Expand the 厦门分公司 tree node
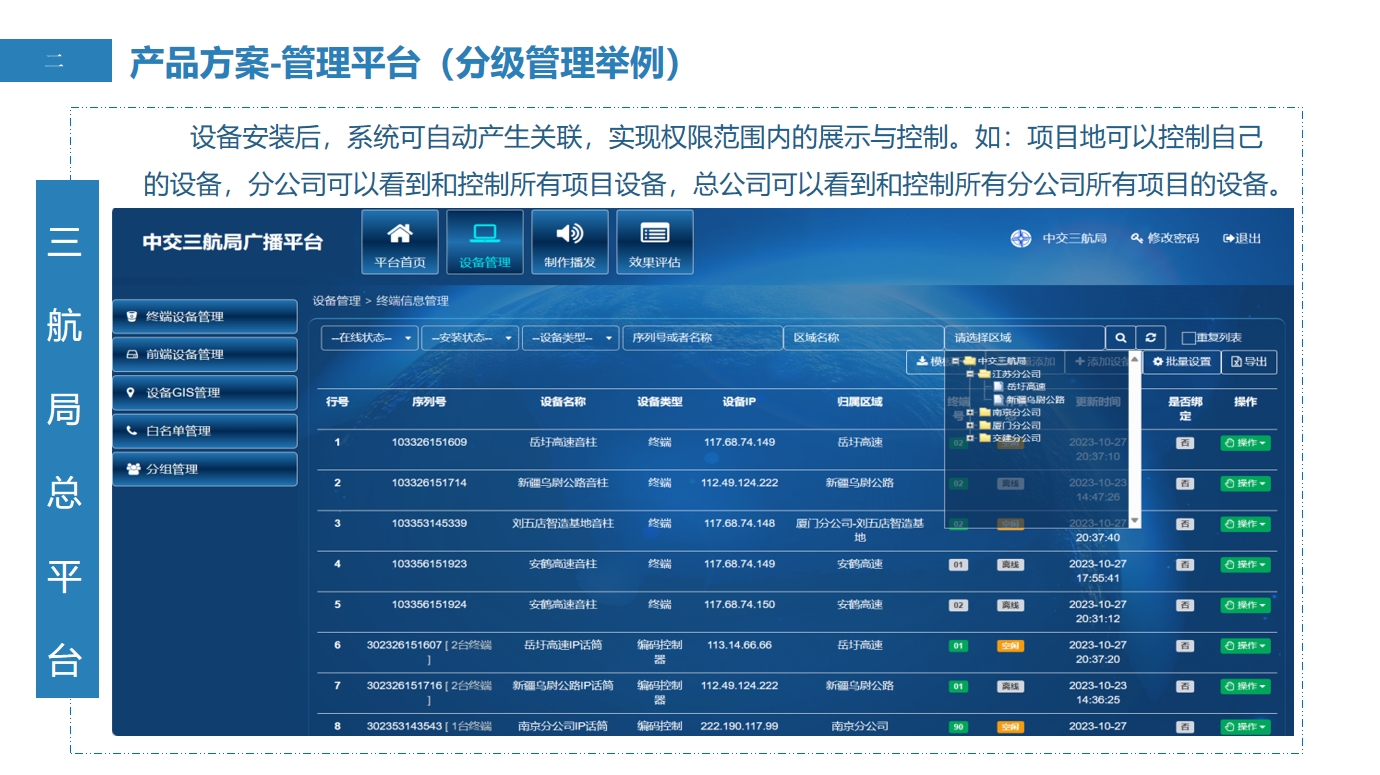This screenshot has height=775, width=1380. click(970, 425)
